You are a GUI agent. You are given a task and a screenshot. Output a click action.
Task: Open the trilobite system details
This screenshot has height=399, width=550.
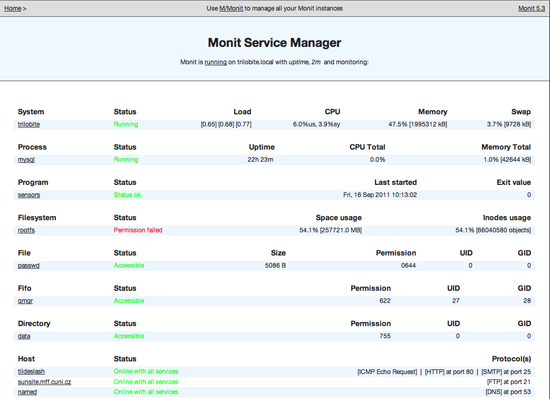[29, 124]
